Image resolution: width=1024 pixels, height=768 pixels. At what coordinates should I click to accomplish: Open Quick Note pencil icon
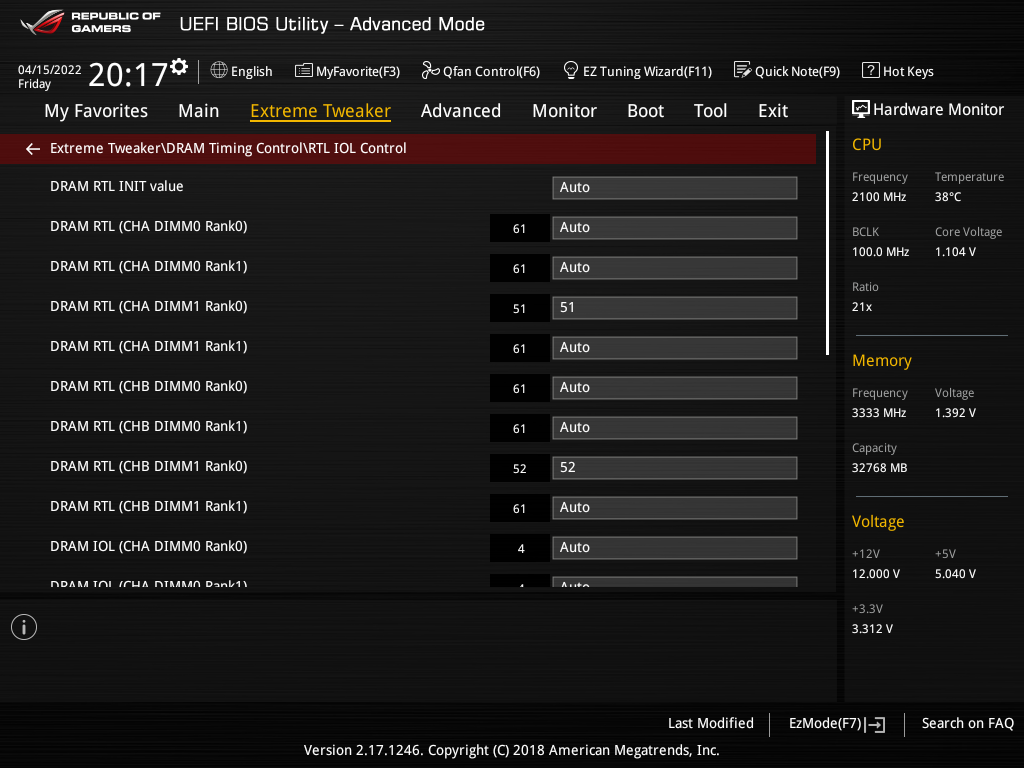743,70
